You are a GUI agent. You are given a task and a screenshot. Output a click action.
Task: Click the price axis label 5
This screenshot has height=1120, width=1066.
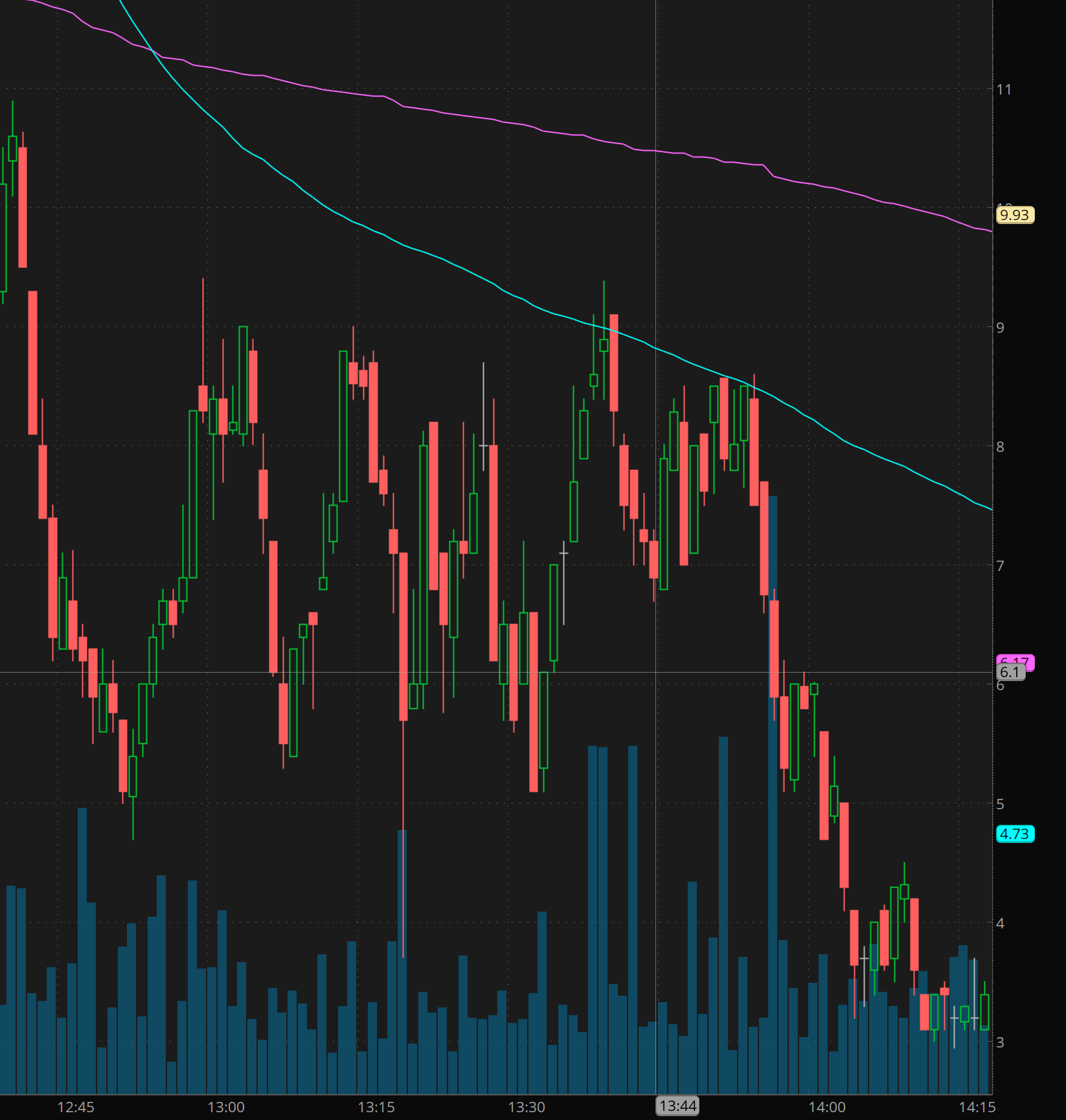click(x=1001, y=804)
